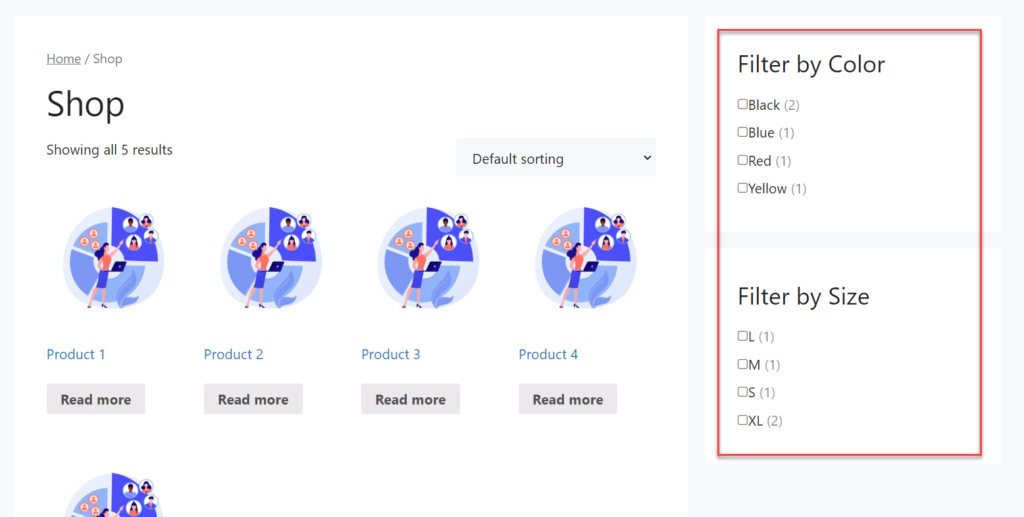
Task: Go to Home breadcrumb link
Action: click(63, 59)
